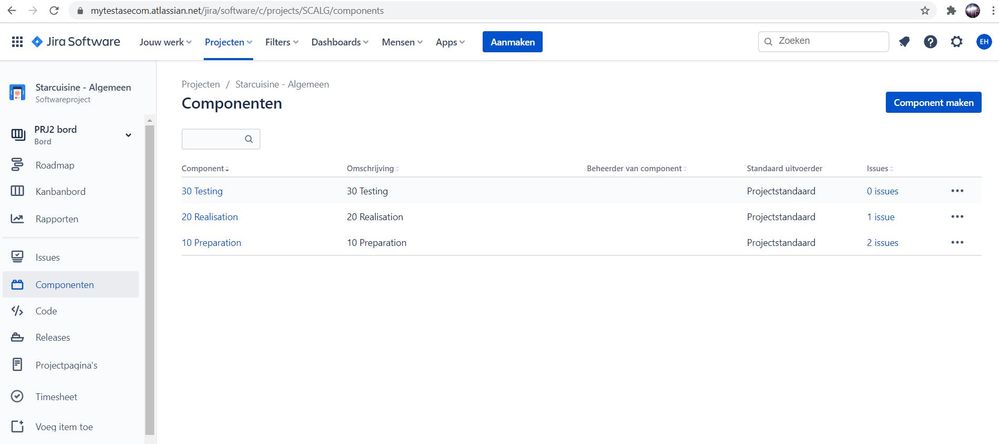Screen dimensions: 999x444
Task: Open the 2 issues link
Action: pyautogui.click(x=882, y=243)
